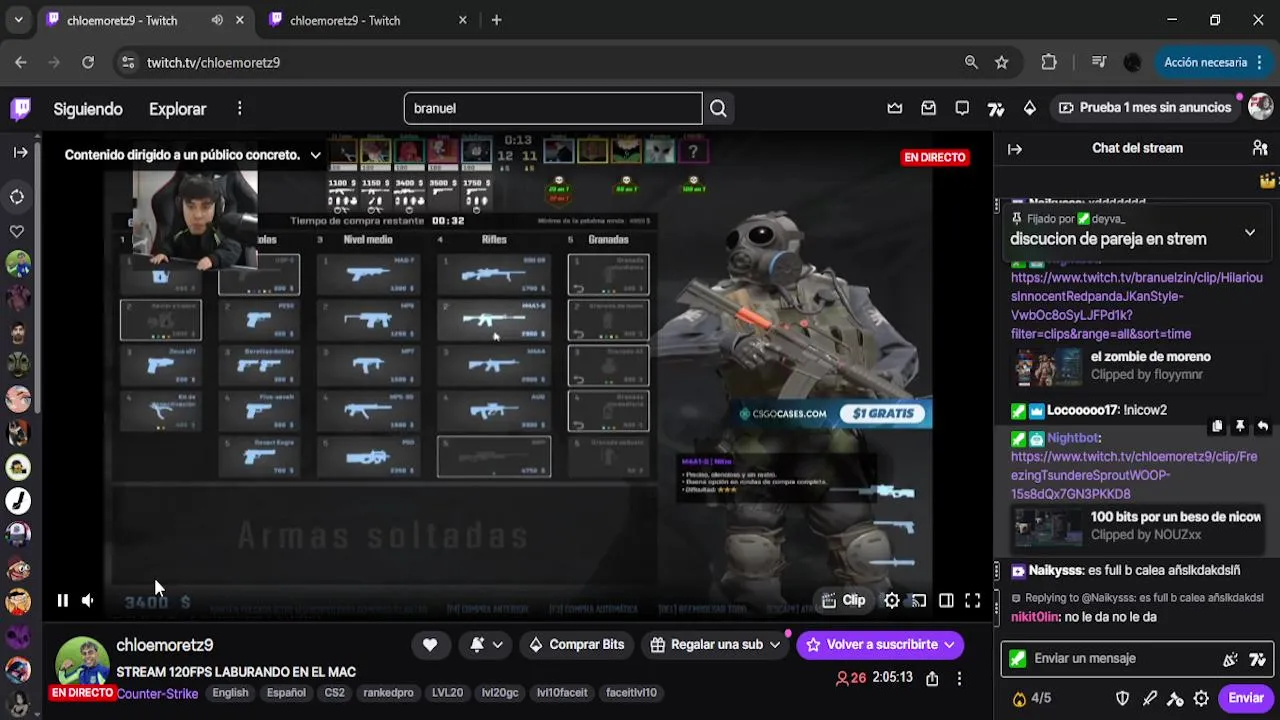This screenshot has height=720, width=1280.
Task: Open the branuelzin clip link in chat
Action: [1136, 306]
